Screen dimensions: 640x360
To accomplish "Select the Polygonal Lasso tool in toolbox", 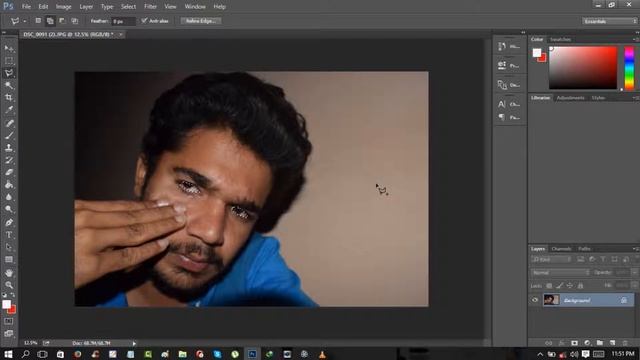I will (9, 73).
